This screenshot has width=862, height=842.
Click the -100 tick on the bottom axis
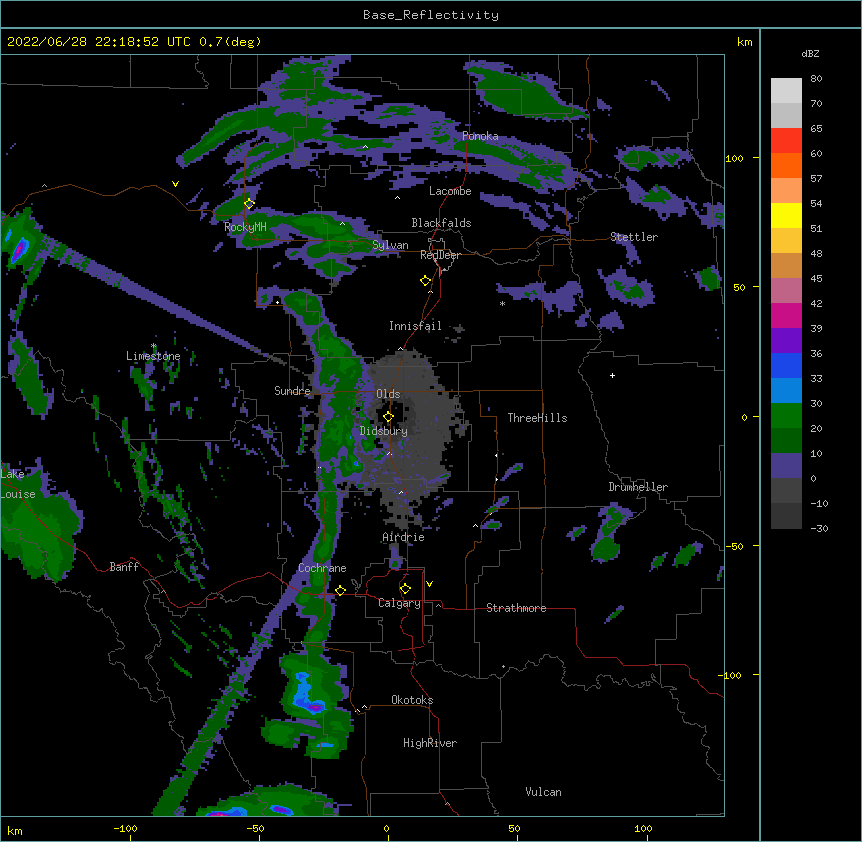(125, 828)
